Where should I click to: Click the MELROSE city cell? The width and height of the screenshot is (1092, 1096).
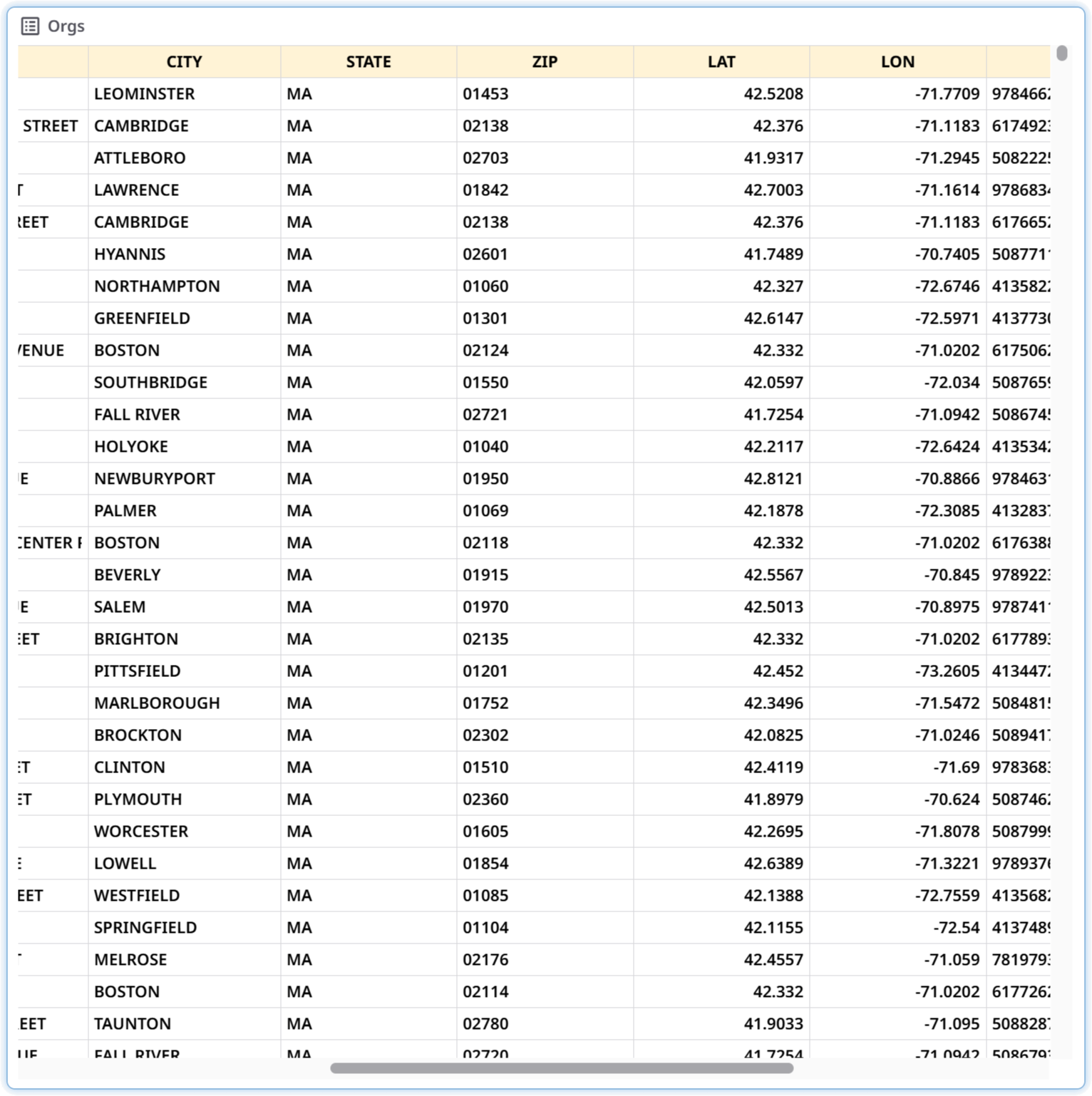click(185, 960)
